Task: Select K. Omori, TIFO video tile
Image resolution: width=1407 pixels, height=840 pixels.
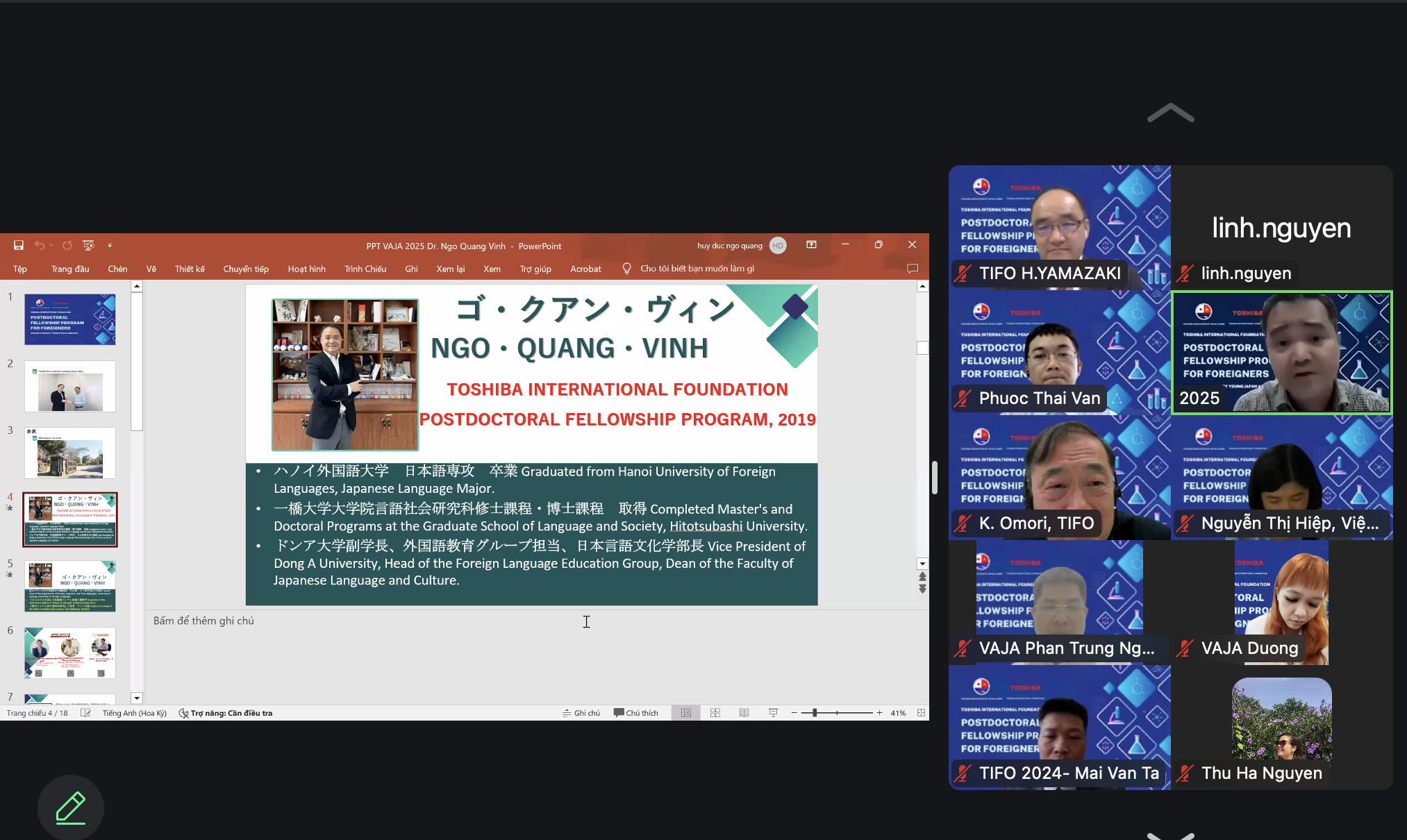Action: coord(1060,478)
